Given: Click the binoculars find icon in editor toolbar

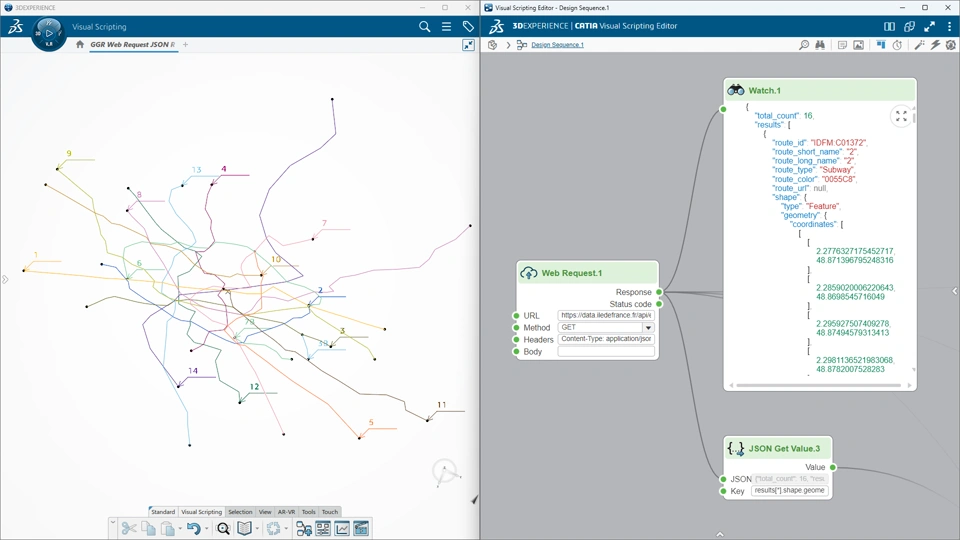Looking at the screenshot, I should click(x=820, y=45).
